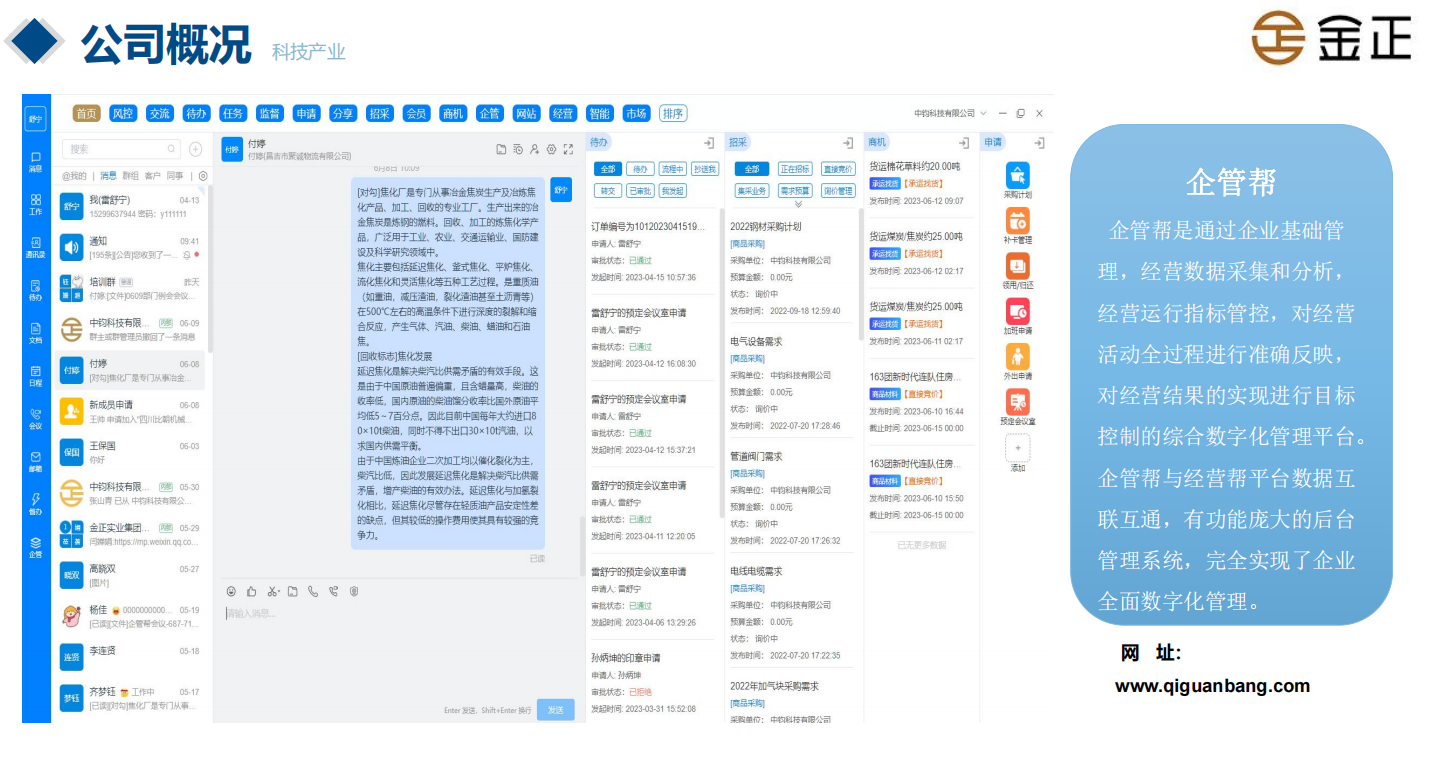Select the 商机 top navigation tab
Screen dimensions: 1434x760
452,114
